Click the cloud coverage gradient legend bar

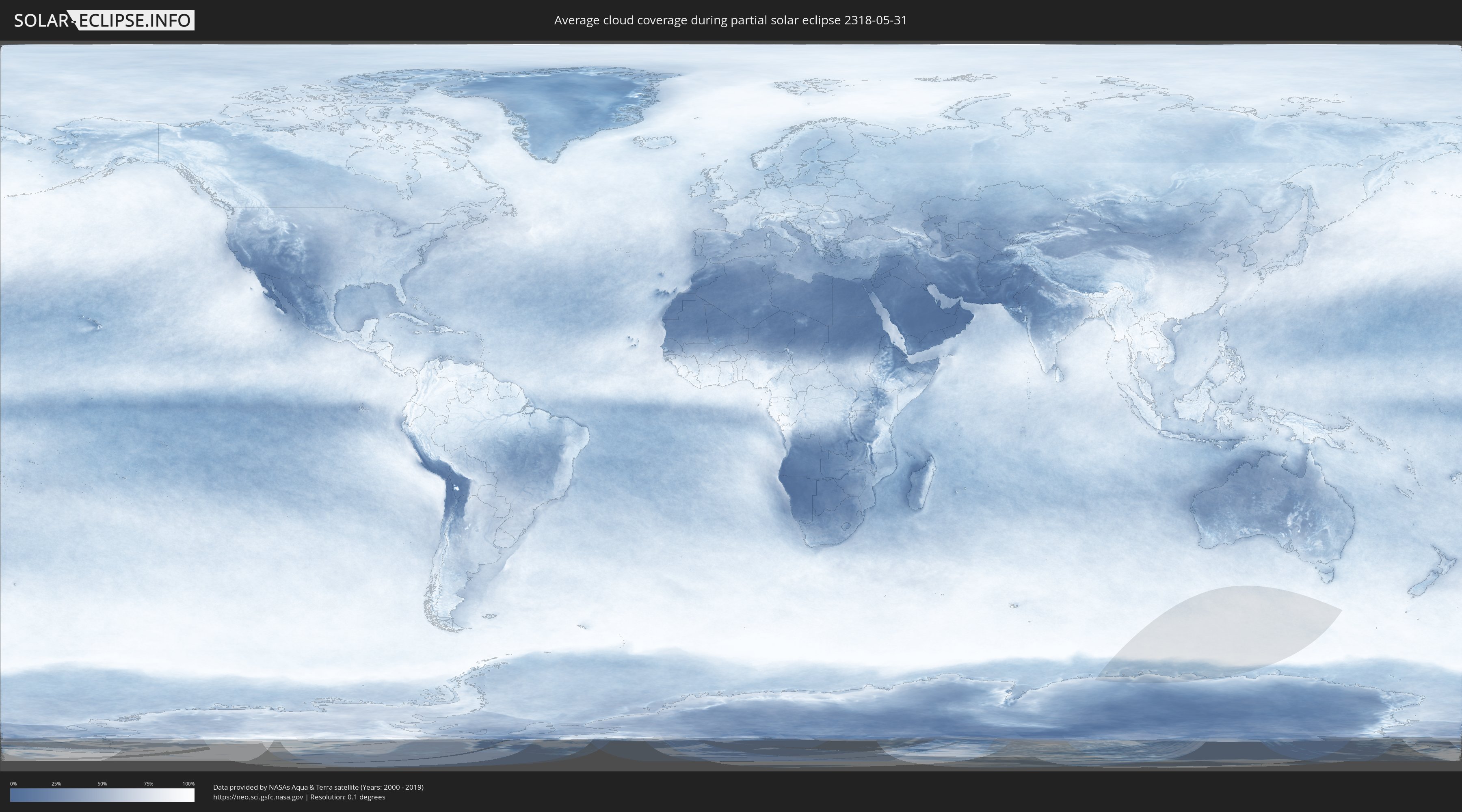click(102, 795)
